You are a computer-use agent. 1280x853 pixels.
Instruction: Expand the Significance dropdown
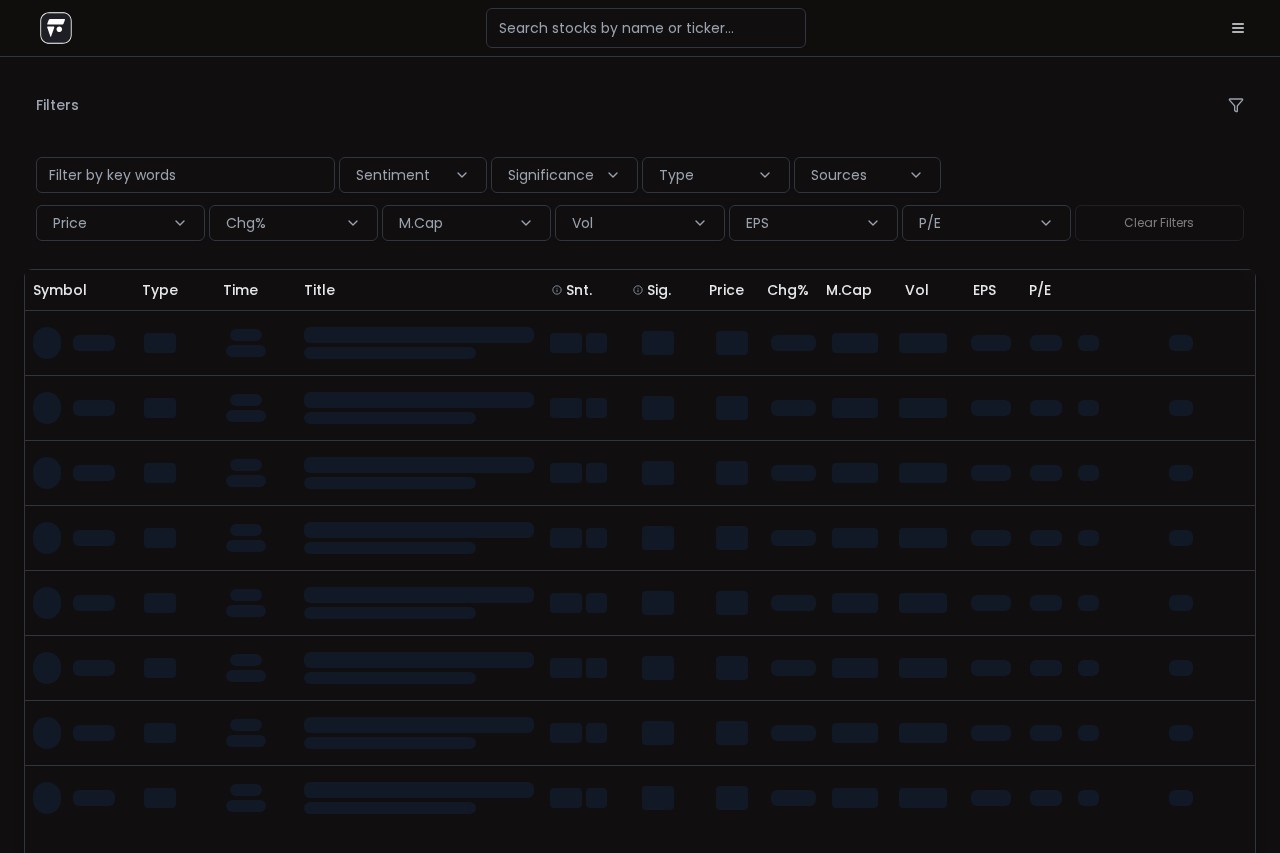tap(564, 175)
